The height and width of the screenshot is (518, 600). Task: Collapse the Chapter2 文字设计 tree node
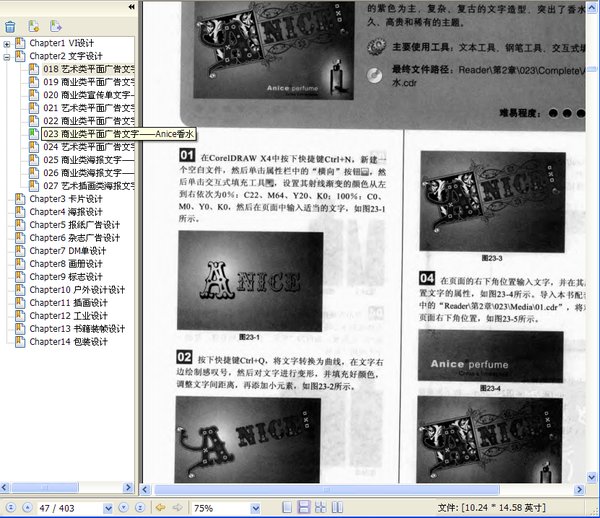(x=7, y=57)
